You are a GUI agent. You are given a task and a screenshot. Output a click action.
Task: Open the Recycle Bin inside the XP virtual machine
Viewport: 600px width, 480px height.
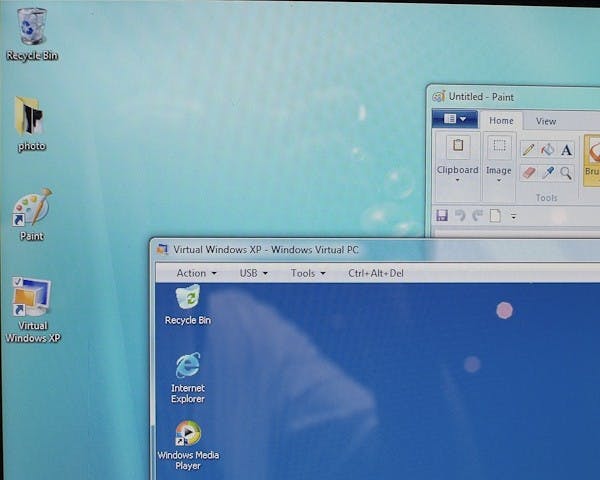pyautogui.click(x=188, y=305)
